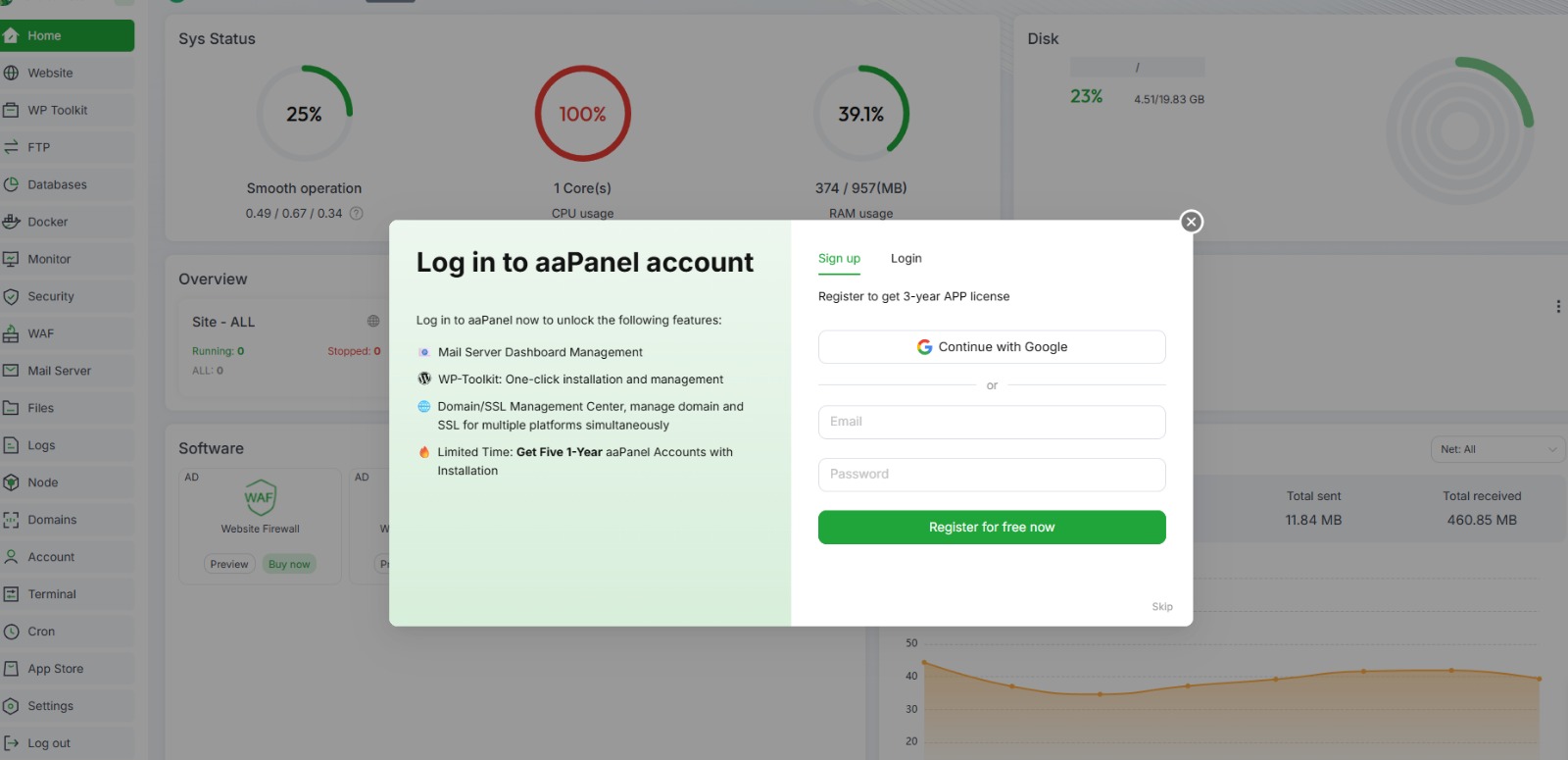Click the Logs icon in sidebar
The width and height of the screenshot is (1568, 760).
[12, 445]
